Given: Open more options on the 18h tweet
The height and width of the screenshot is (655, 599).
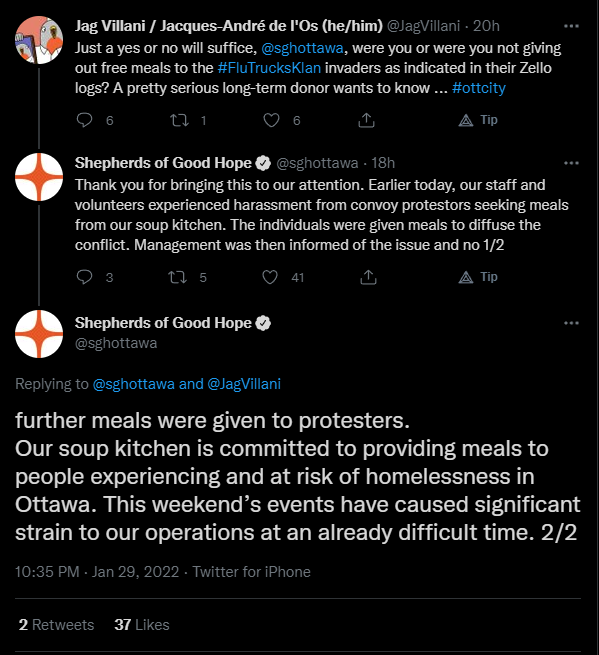Looking at the screenshot, I should [571, 163].
